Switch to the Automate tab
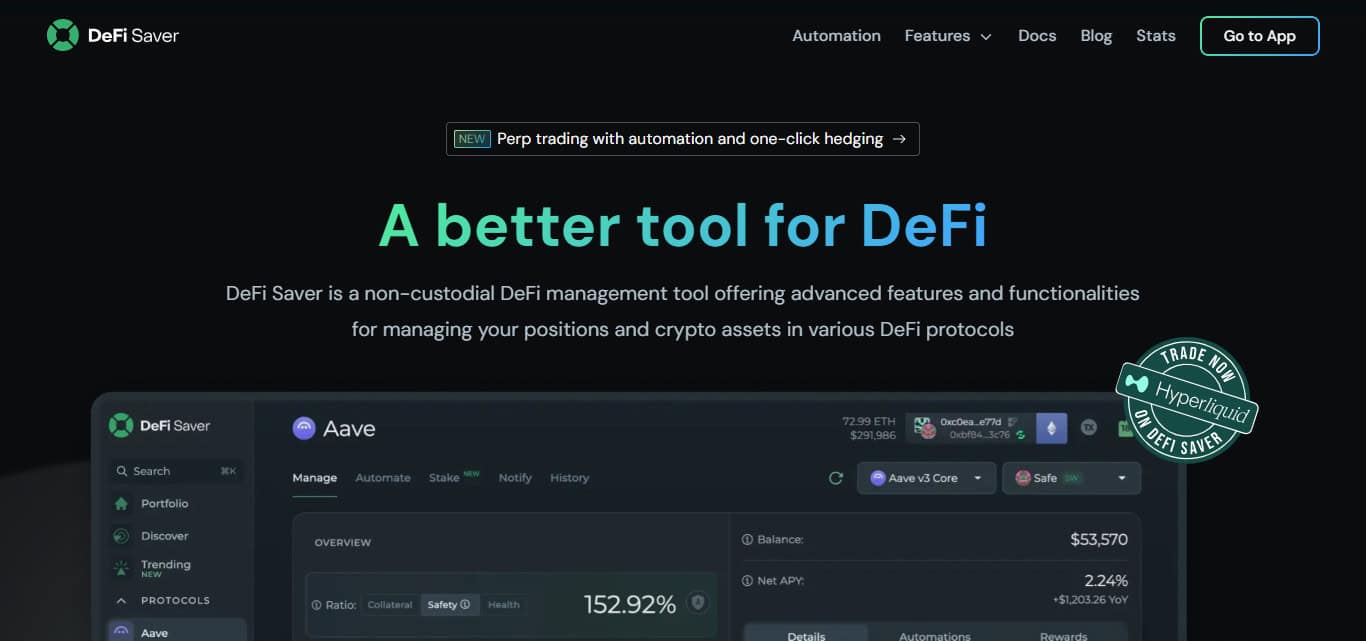The image size is (1366, 641). [383, 478]
